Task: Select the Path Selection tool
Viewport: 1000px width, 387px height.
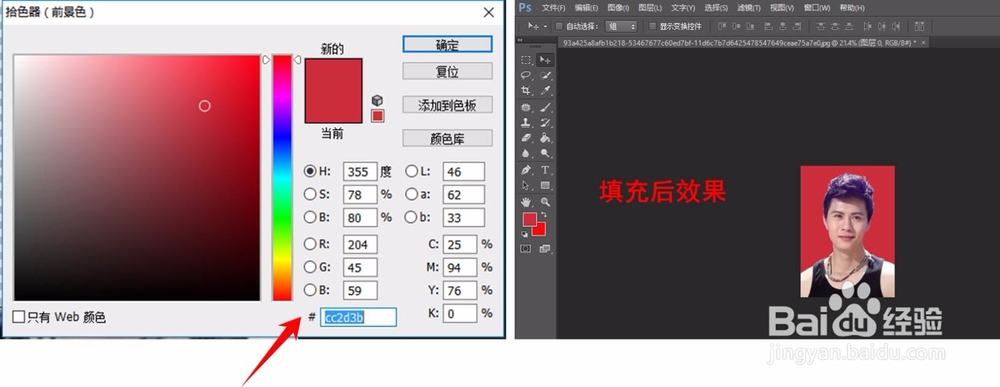Action: [526, 186]
